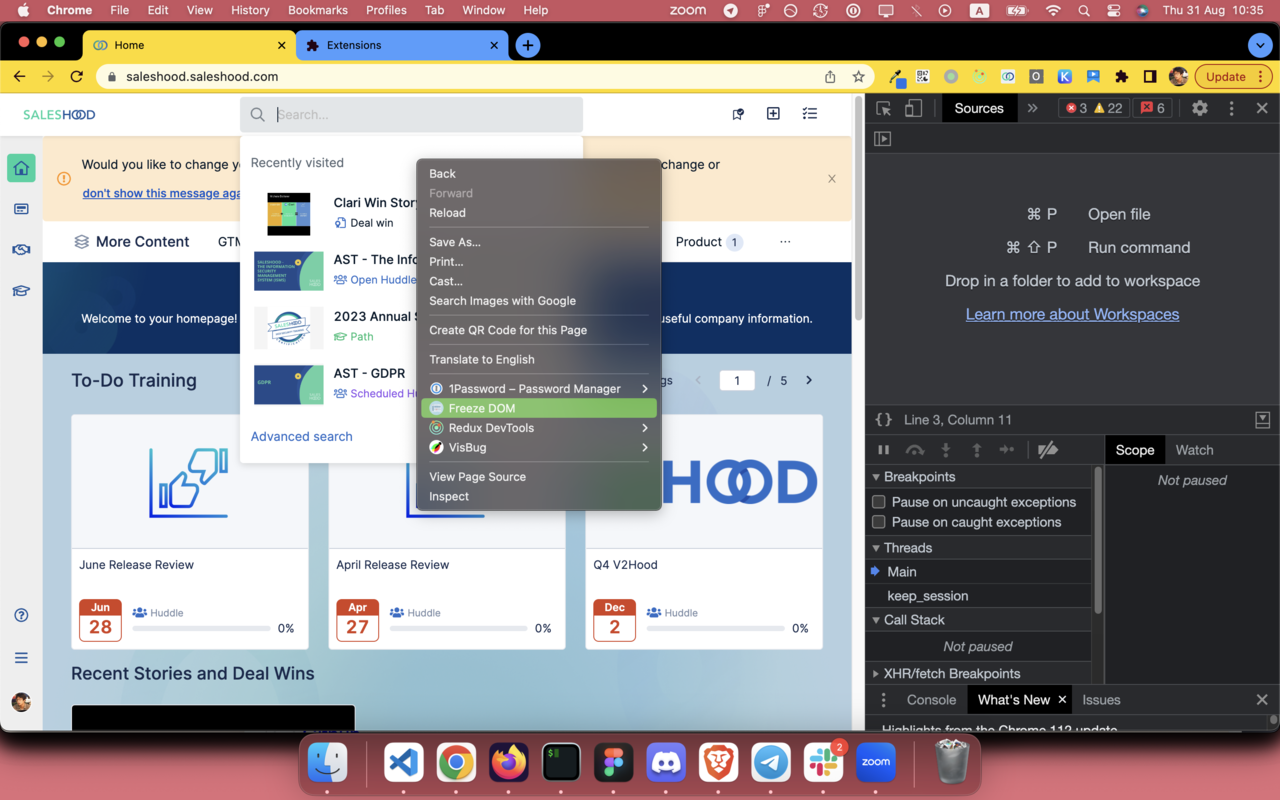
Task: Go back with the browser back arrow
Action: 20,77
